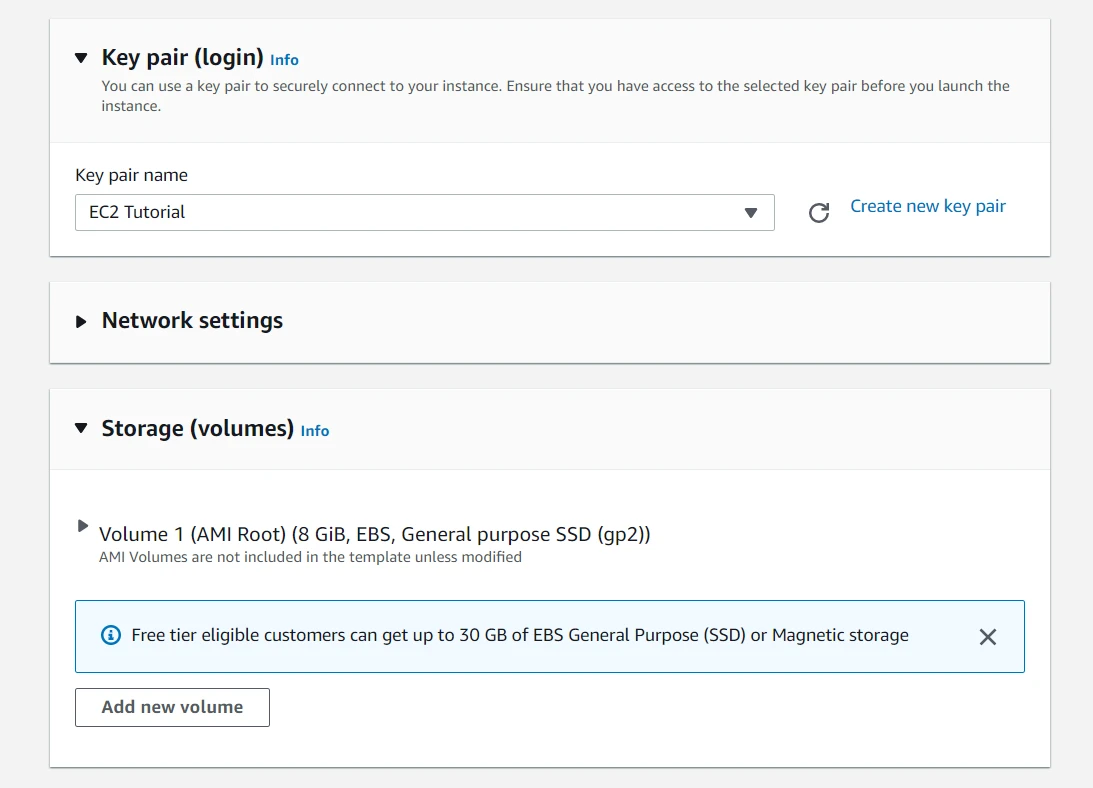
Task: Open the Key pair name dropdown
Action: click(424, 212)
